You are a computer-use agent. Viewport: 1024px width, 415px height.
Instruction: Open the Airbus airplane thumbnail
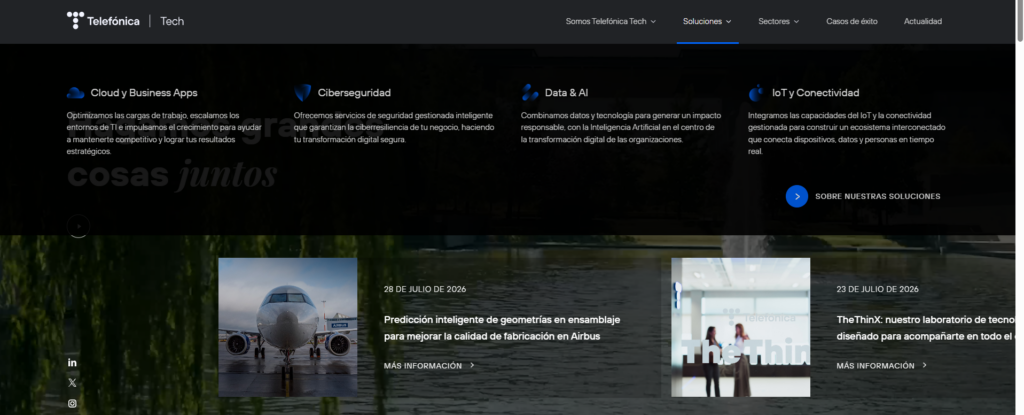coord(288,327)
